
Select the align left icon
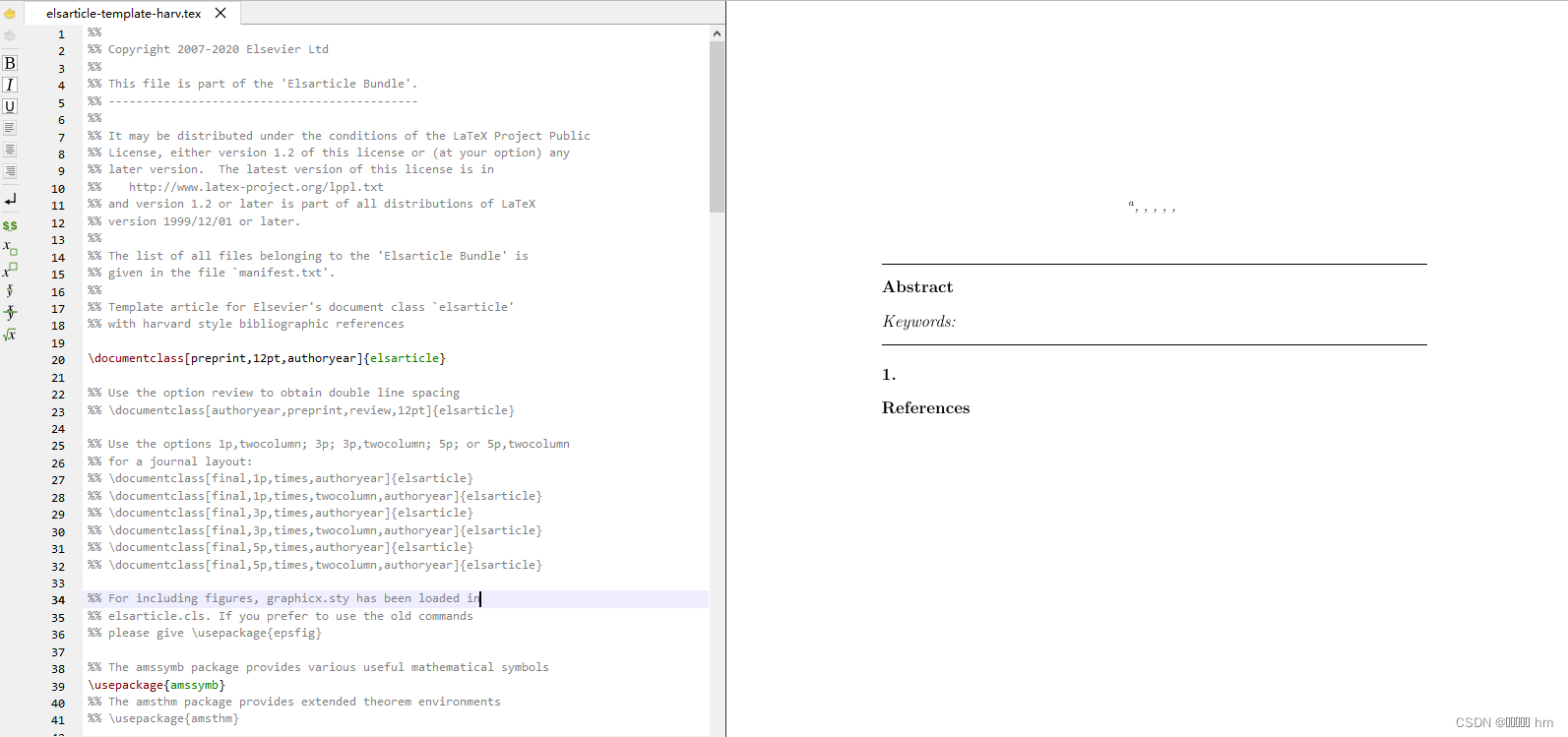(10, 128)
